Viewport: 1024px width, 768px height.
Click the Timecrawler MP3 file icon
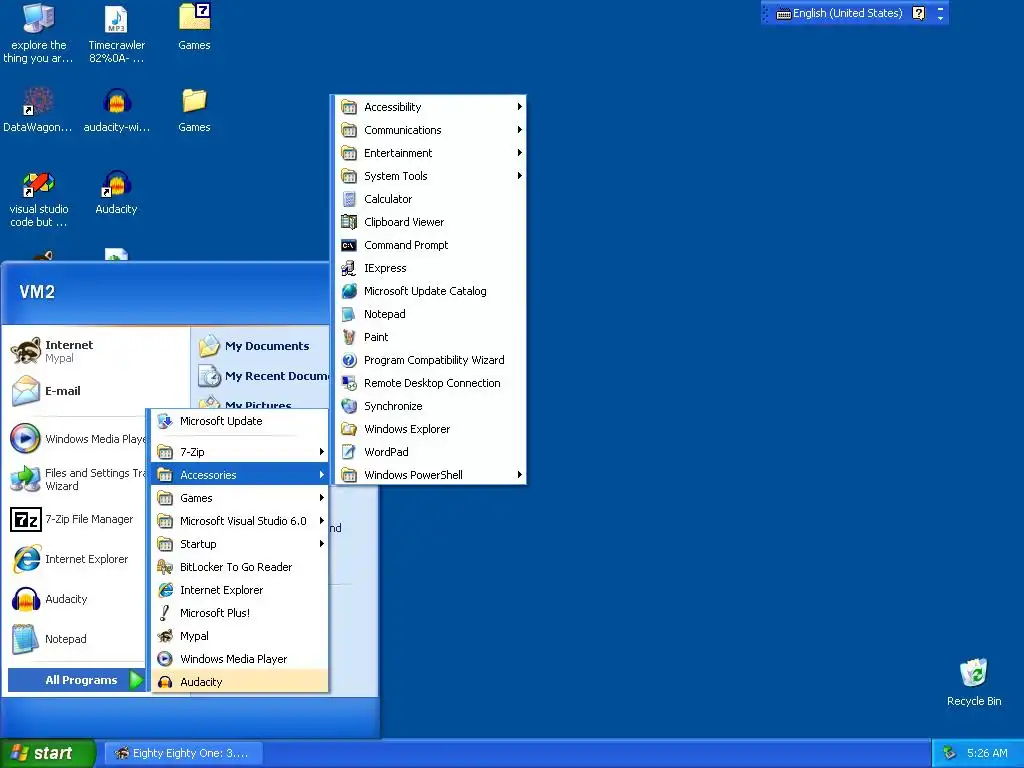point(116,20)
